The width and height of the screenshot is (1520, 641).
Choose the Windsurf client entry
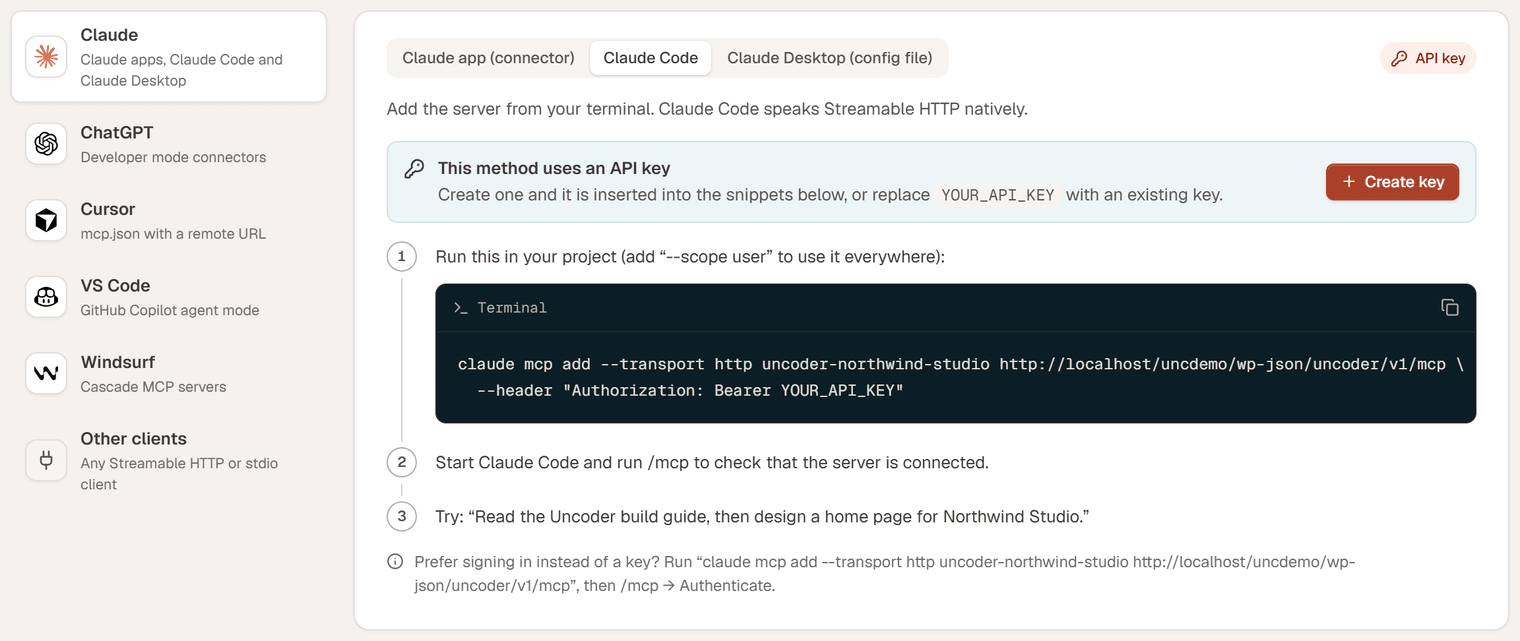coord(169,373)
